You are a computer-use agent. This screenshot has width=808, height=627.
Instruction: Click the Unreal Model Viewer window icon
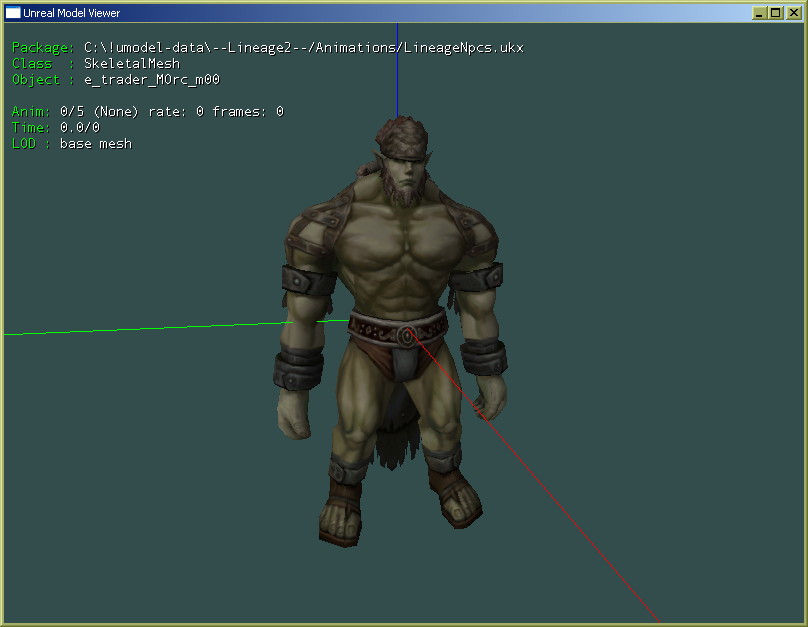(x=13, y=13)
